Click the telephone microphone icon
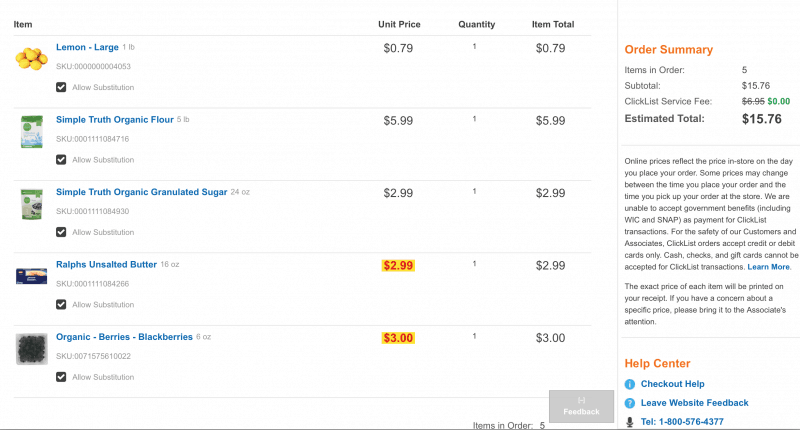Screen dimensions: 800x430 click(x=630, y=422)
